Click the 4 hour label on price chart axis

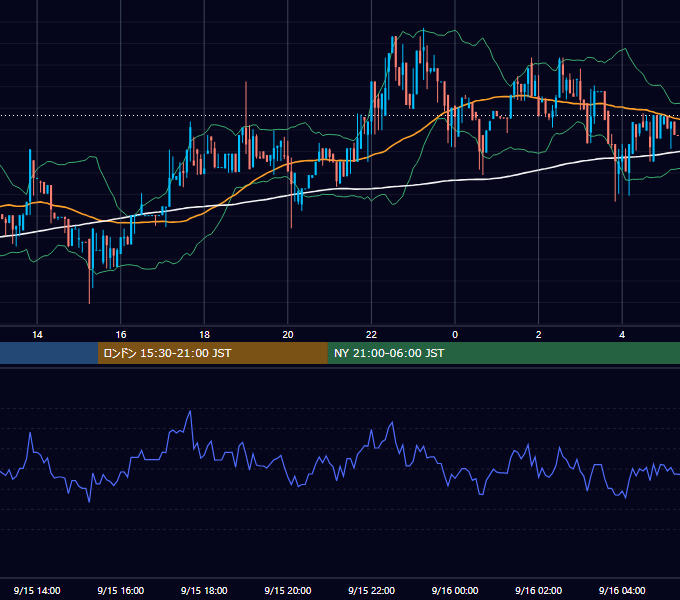(622, 335)
